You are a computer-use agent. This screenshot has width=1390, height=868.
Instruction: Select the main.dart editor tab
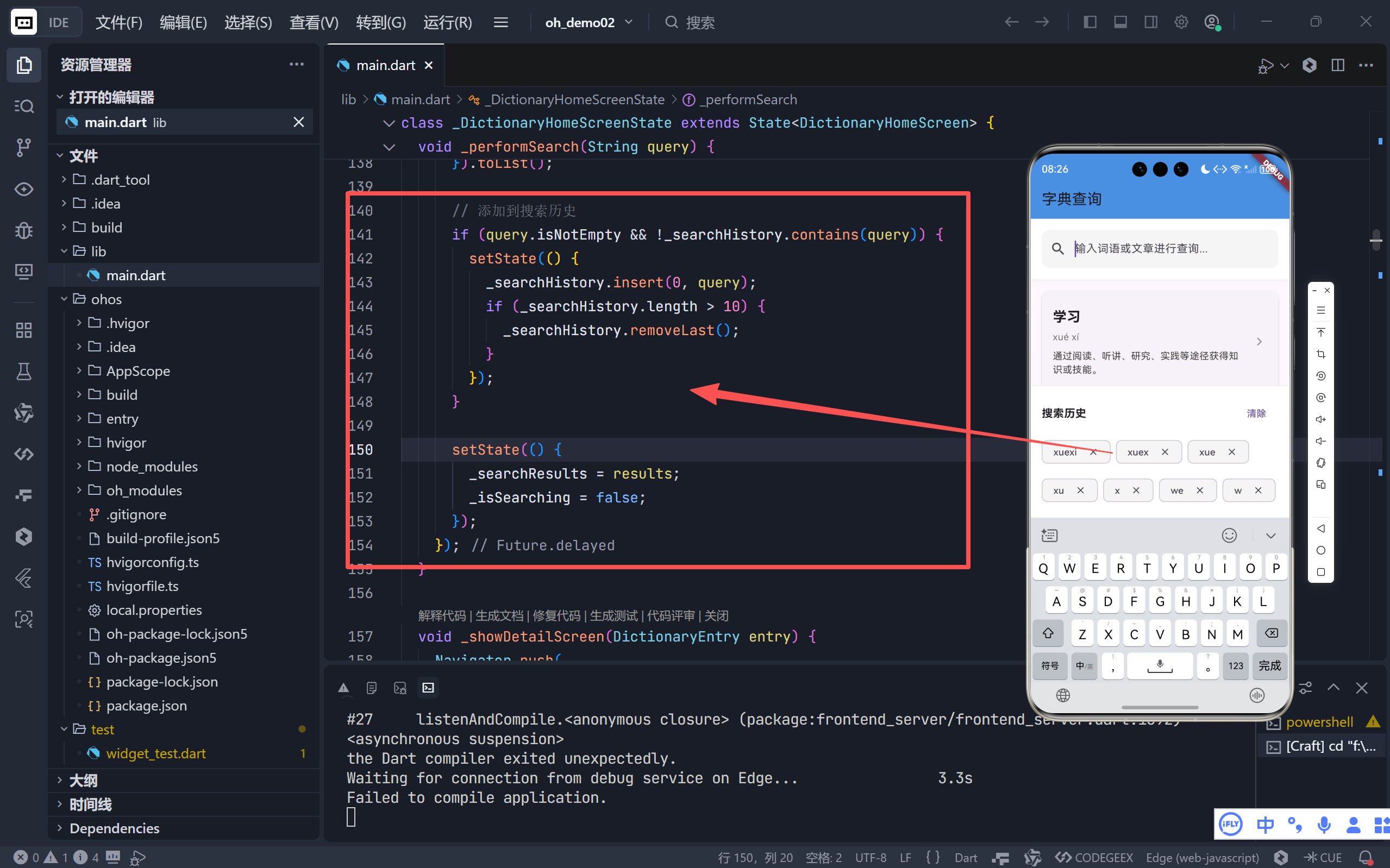click(x=385, y=65)
